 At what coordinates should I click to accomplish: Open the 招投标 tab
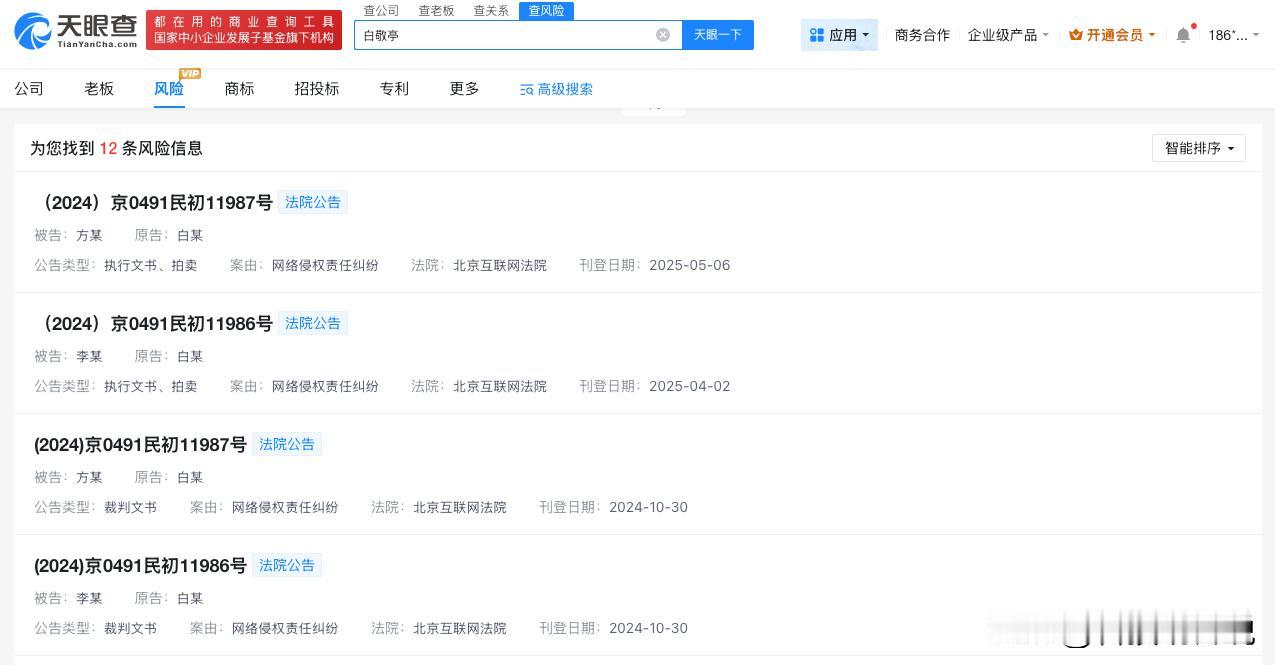point(316,89)
